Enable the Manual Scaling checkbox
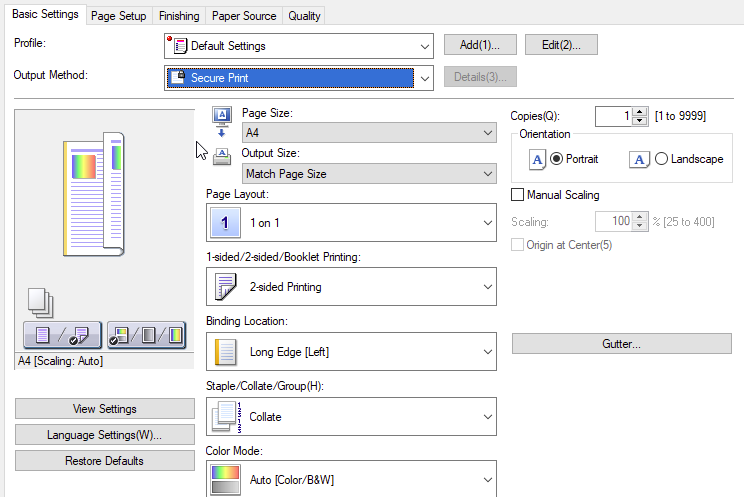This screenshot has height=497, width=744. [x=518, y=195]
